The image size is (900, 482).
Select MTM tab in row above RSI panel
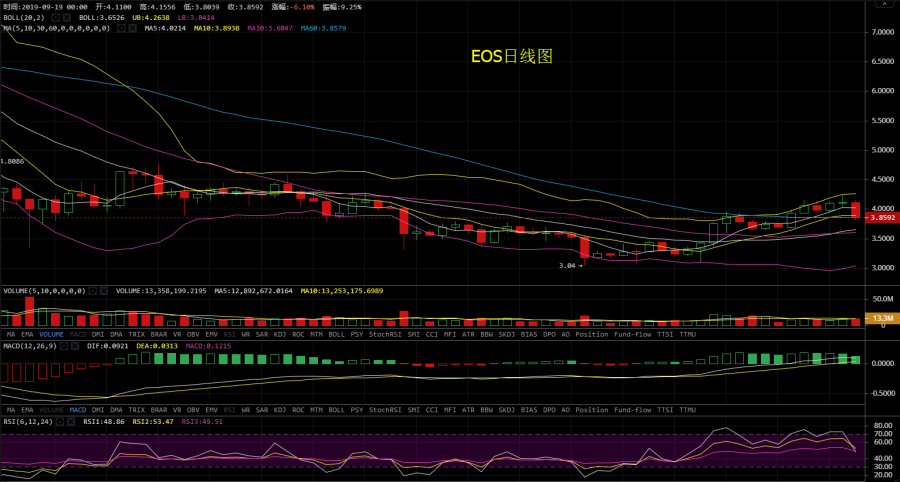(317, 410)
